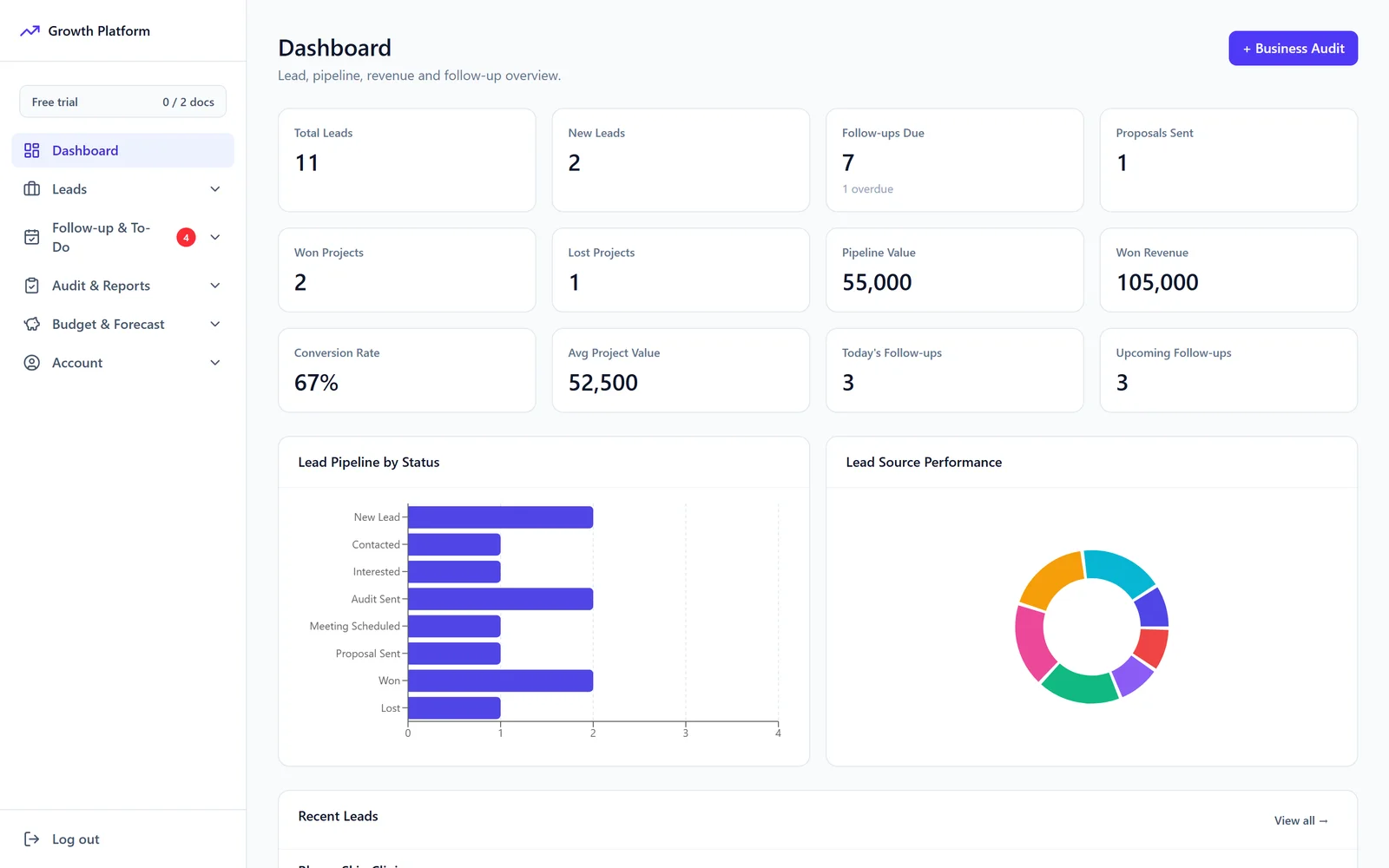Click the Log out label
Screen dimensions: 1389x868
[x=76, y=839]
